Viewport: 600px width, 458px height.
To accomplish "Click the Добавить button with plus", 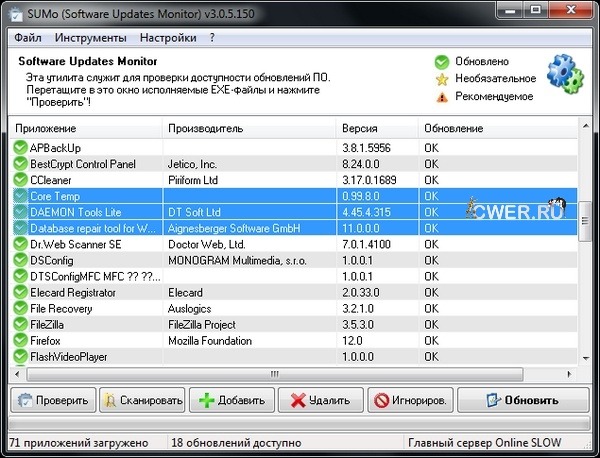I will pyautogui.click(x=232, y=401).
